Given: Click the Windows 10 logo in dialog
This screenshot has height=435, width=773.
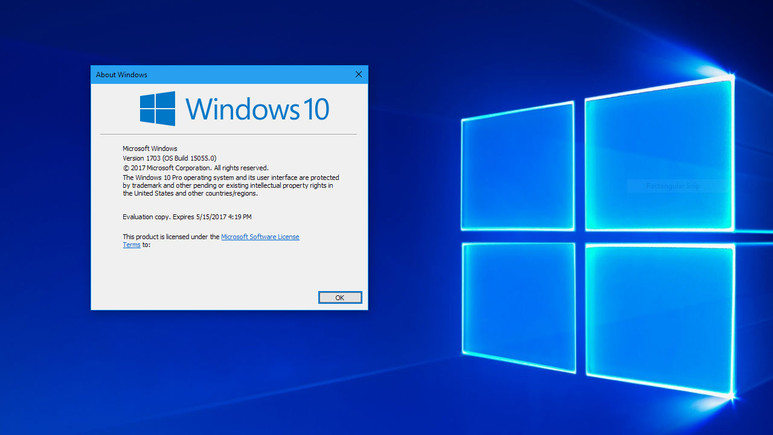Looking at the screenshot, I should tap(234, 109).
